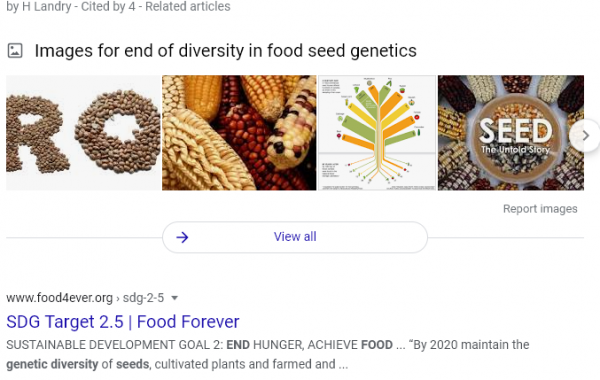Open the seed letters R O thumbnail
Screen dimensions: 600x380
[83, 133]
